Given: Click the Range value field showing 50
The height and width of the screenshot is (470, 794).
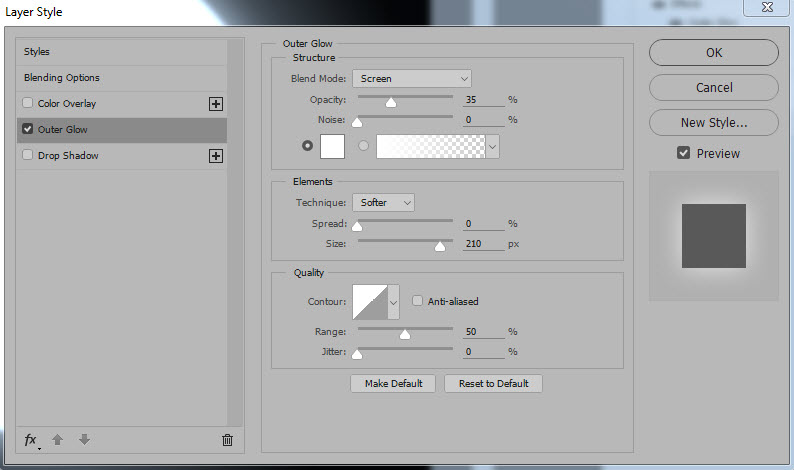Looking at the screenshot, I should coord(484,332).
